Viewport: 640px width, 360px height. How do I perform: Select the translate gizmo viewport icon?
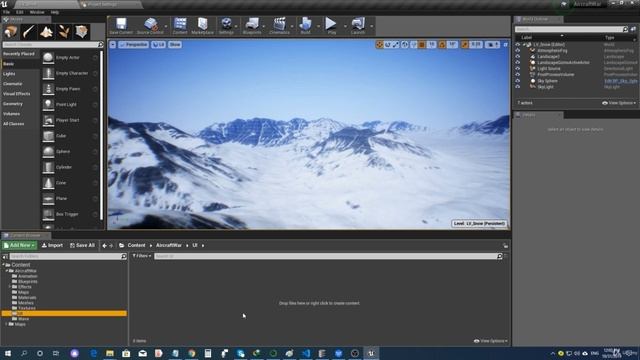(x=379, y=44)
